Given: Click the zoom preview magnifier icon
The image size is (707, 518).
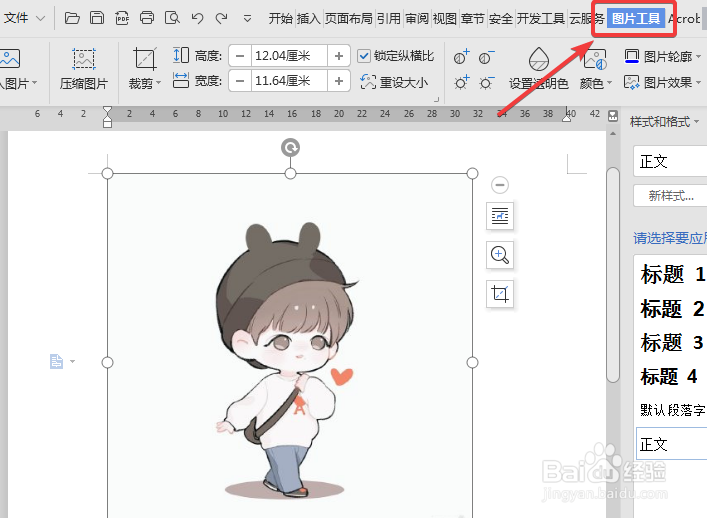Looking at the screenshot, I should (x=500, y=255).
